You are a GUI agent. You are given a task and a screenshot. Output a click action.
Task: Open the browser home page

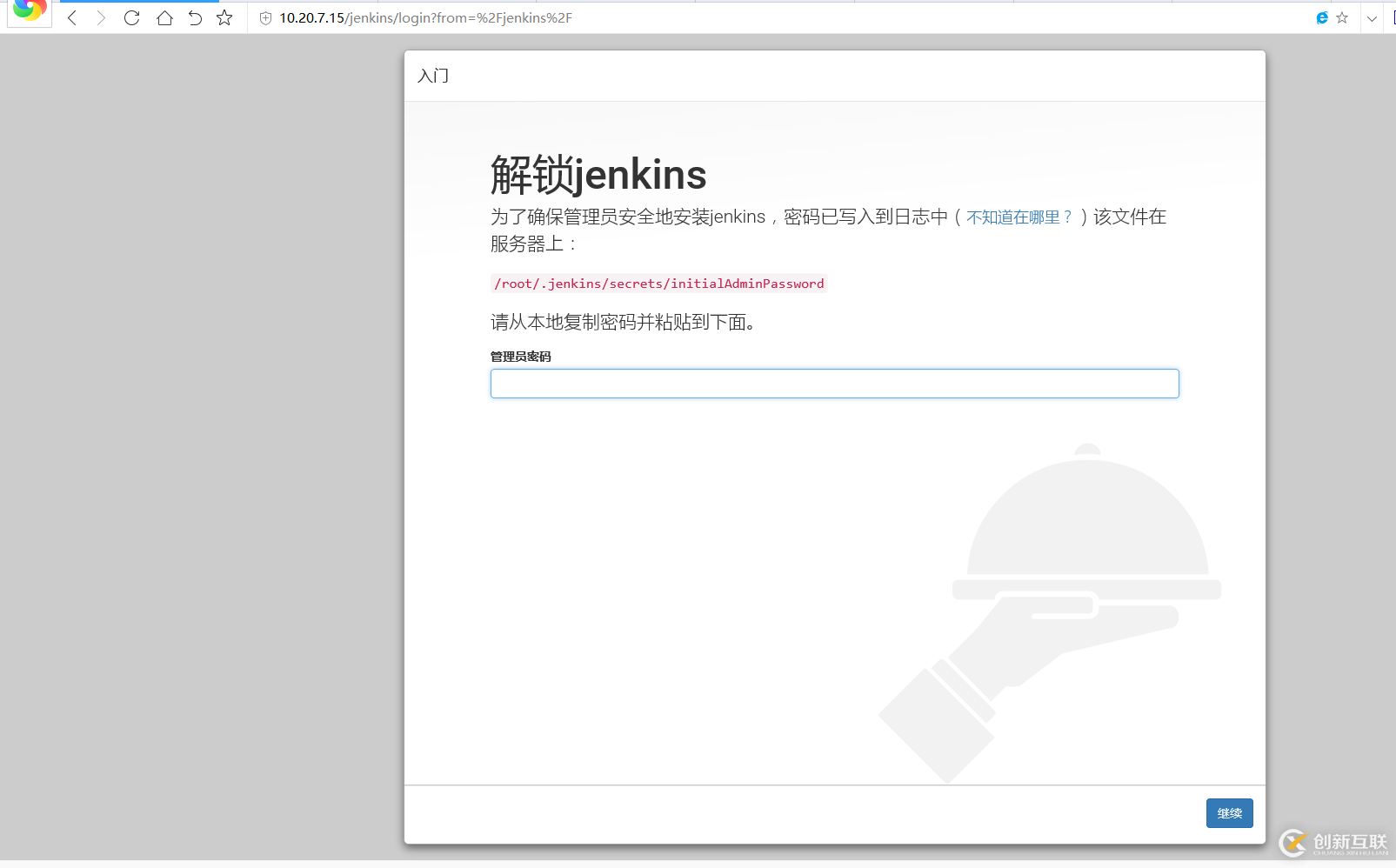164,17
